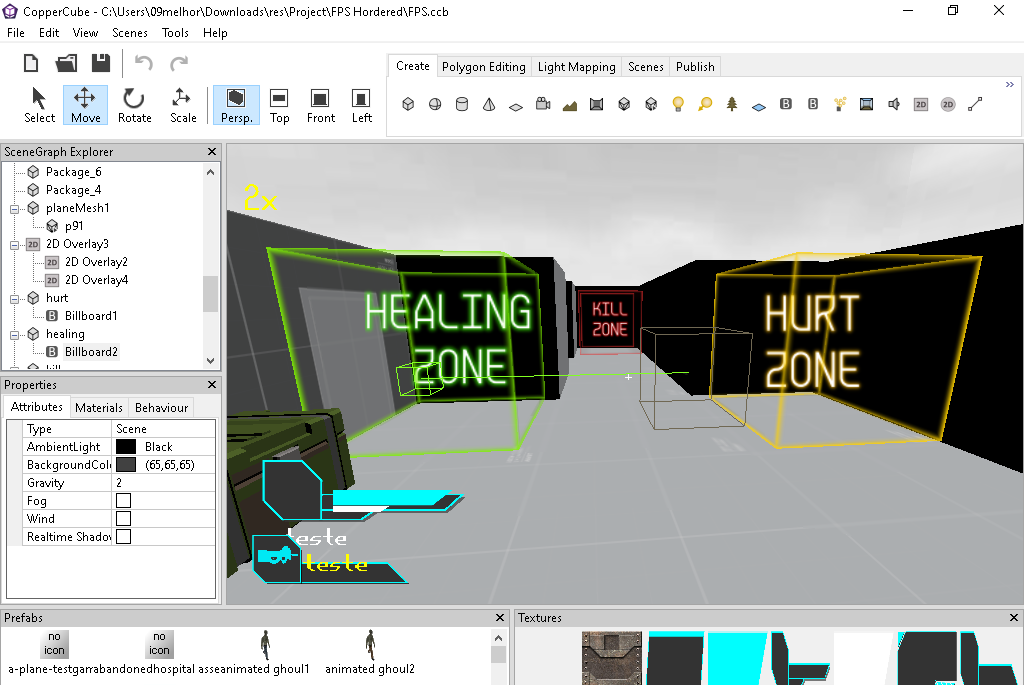
Task: Add a 3D sound with the speaker icon
Action: tap(894, 104)
